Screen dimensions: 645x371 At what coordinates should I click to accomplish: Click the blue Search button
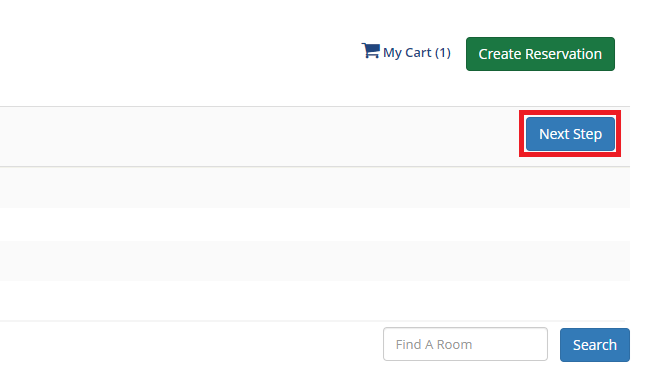click(x=594, y=345)
